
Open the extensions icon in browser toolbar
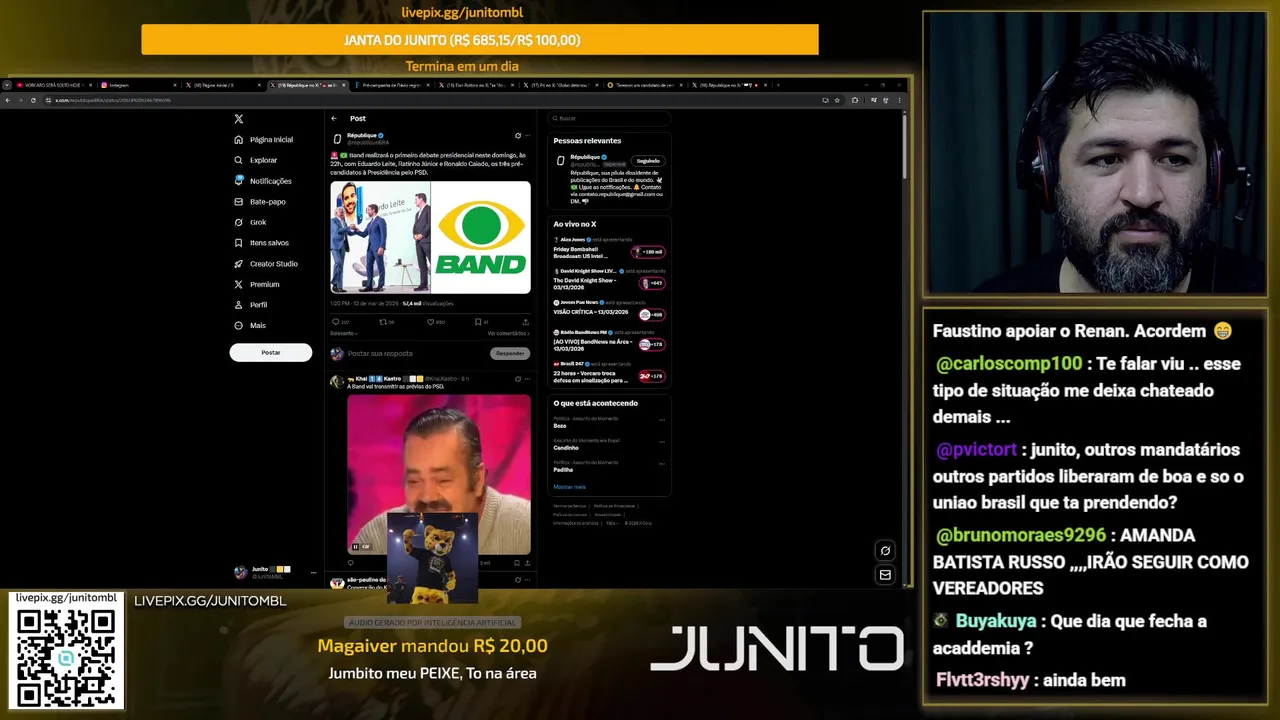854,100
